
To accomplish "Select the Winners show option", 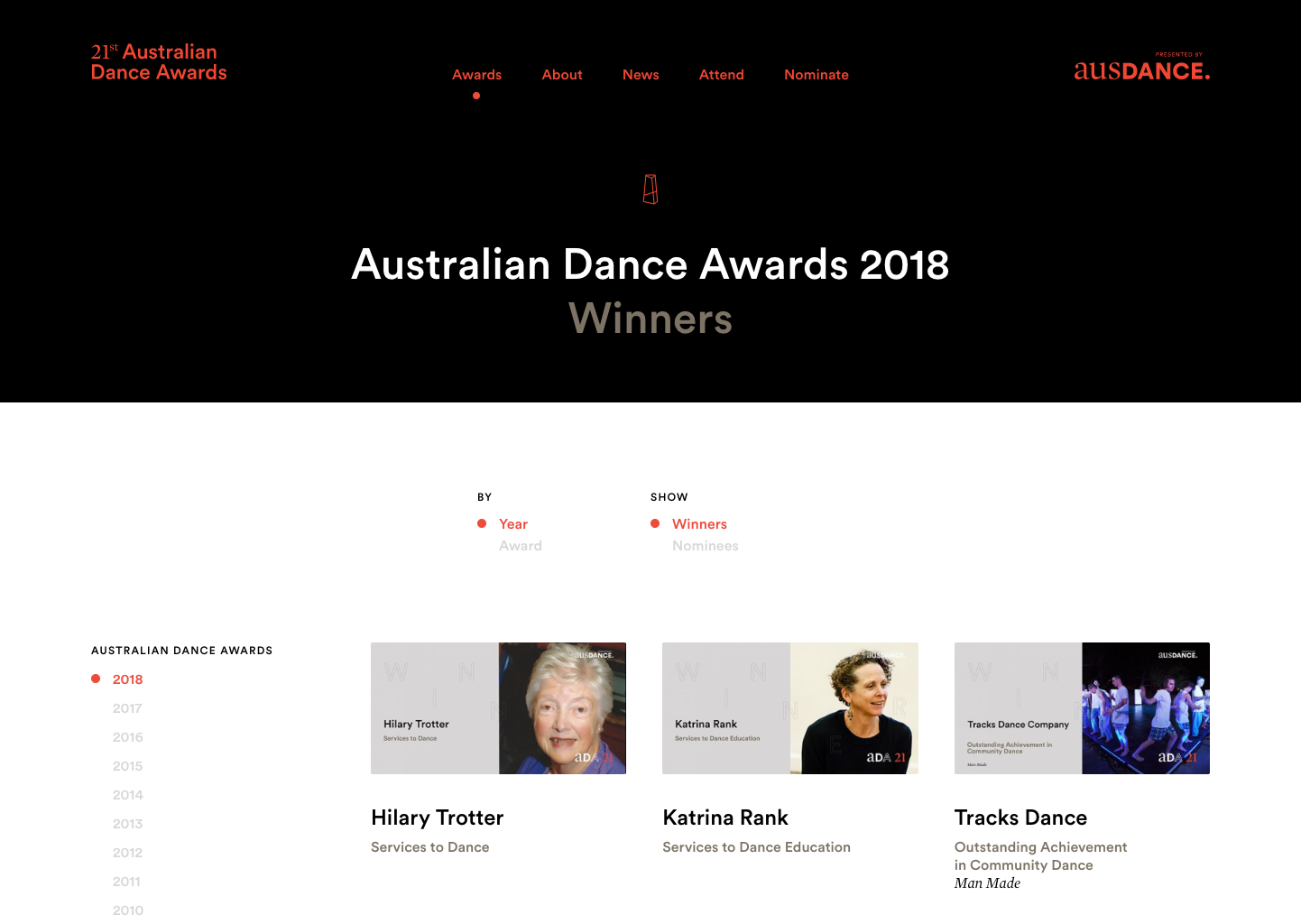I will coord(699,524).
